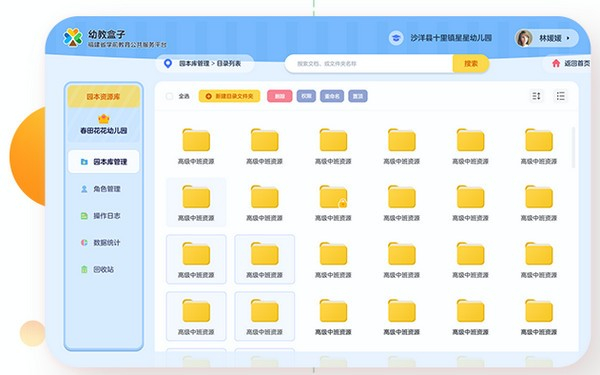Tick the 全选 select-all checkbox
The width and height of the screenshot is (600, 375).
tap(170, 96)
